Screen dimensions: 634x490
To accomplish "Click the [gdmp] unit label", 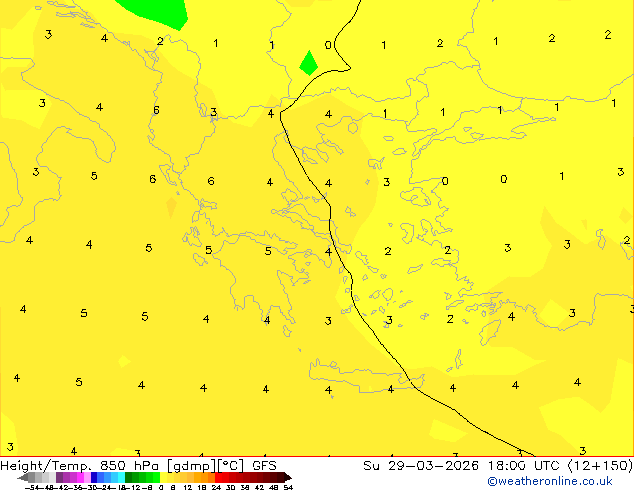I will 191,466.
